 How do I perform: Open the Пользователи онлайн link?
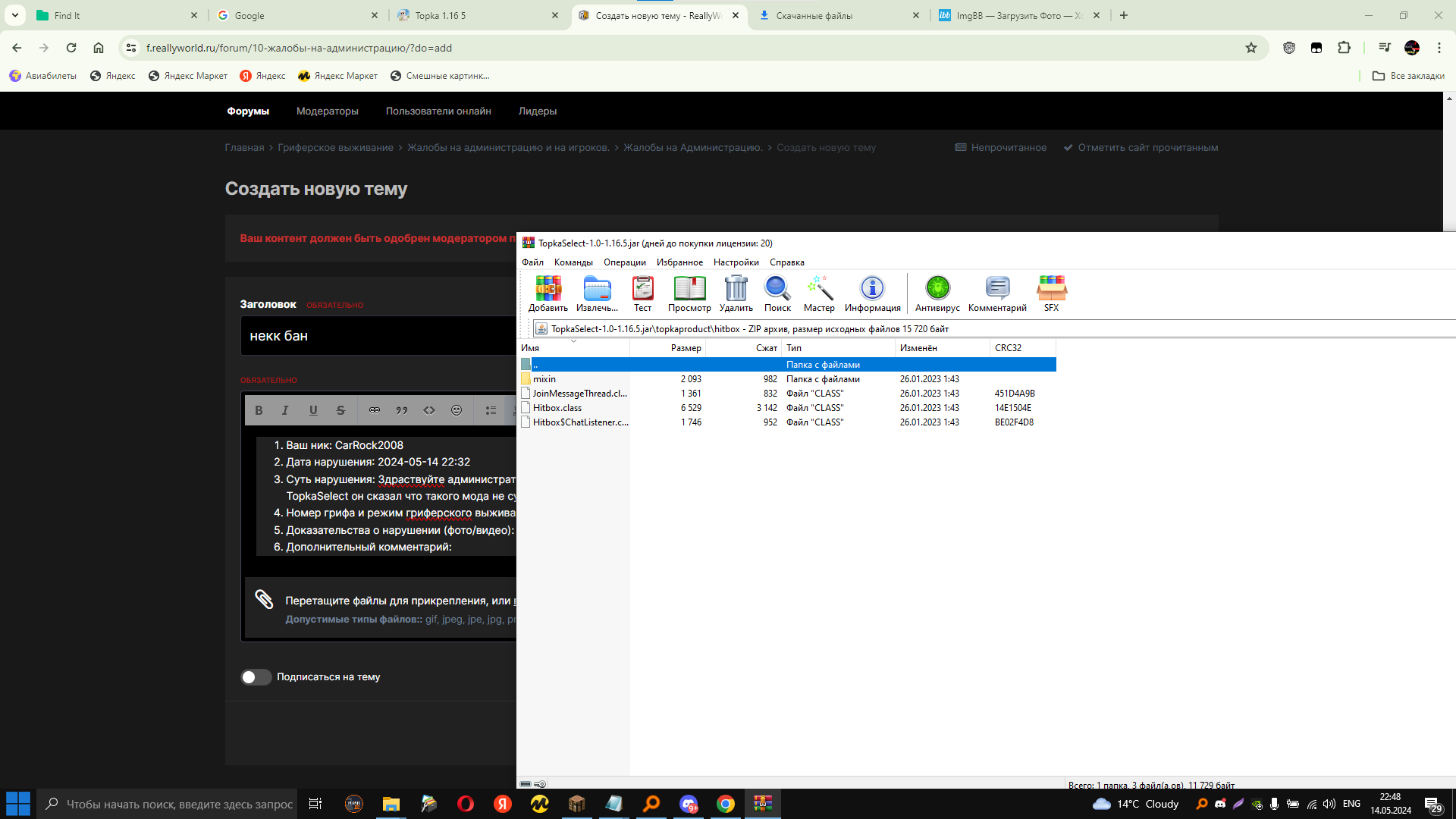438,111
